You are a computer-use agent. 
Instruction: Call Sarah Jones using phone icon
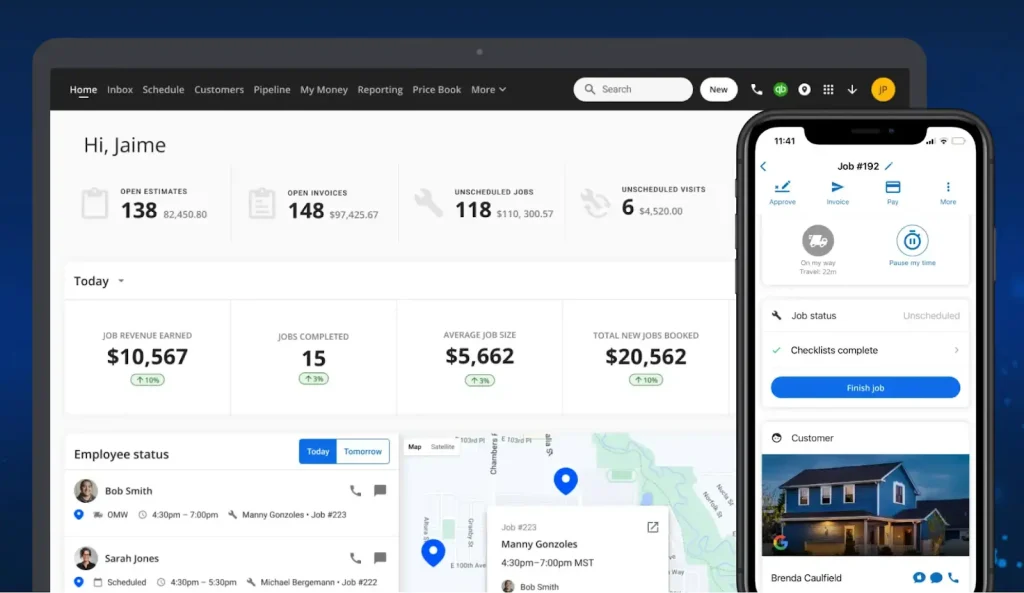355,558
